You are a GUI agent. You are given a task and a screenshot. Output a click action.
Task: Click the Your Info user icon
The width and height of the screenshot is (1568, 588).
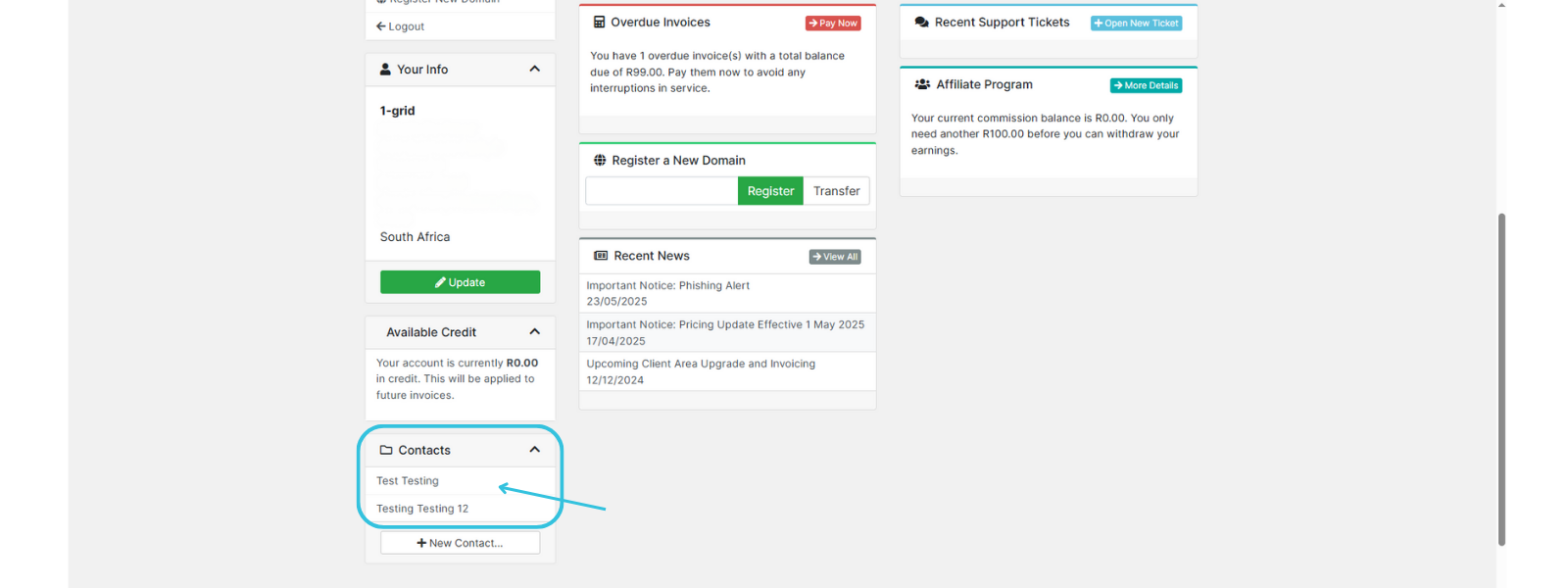[x=385, y=69]
